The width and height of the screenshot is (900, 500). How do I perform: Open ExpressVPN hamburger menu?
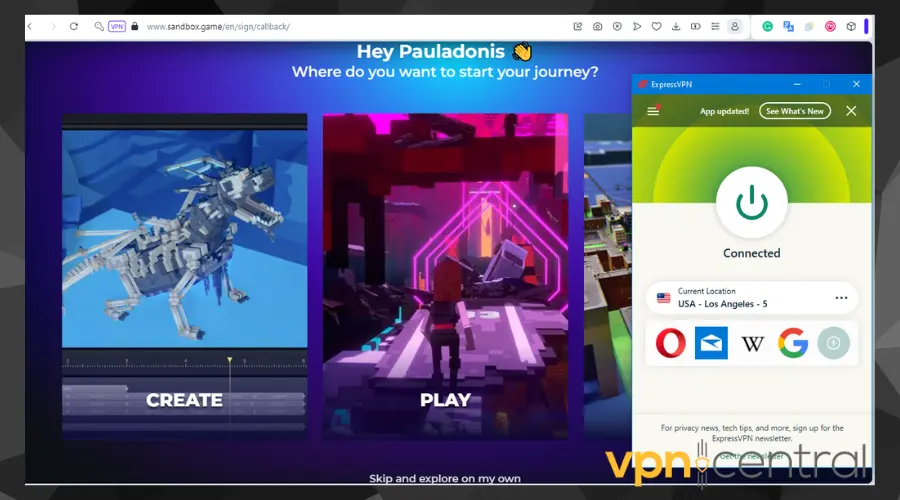pyautogui.click(x=653, y=111)
